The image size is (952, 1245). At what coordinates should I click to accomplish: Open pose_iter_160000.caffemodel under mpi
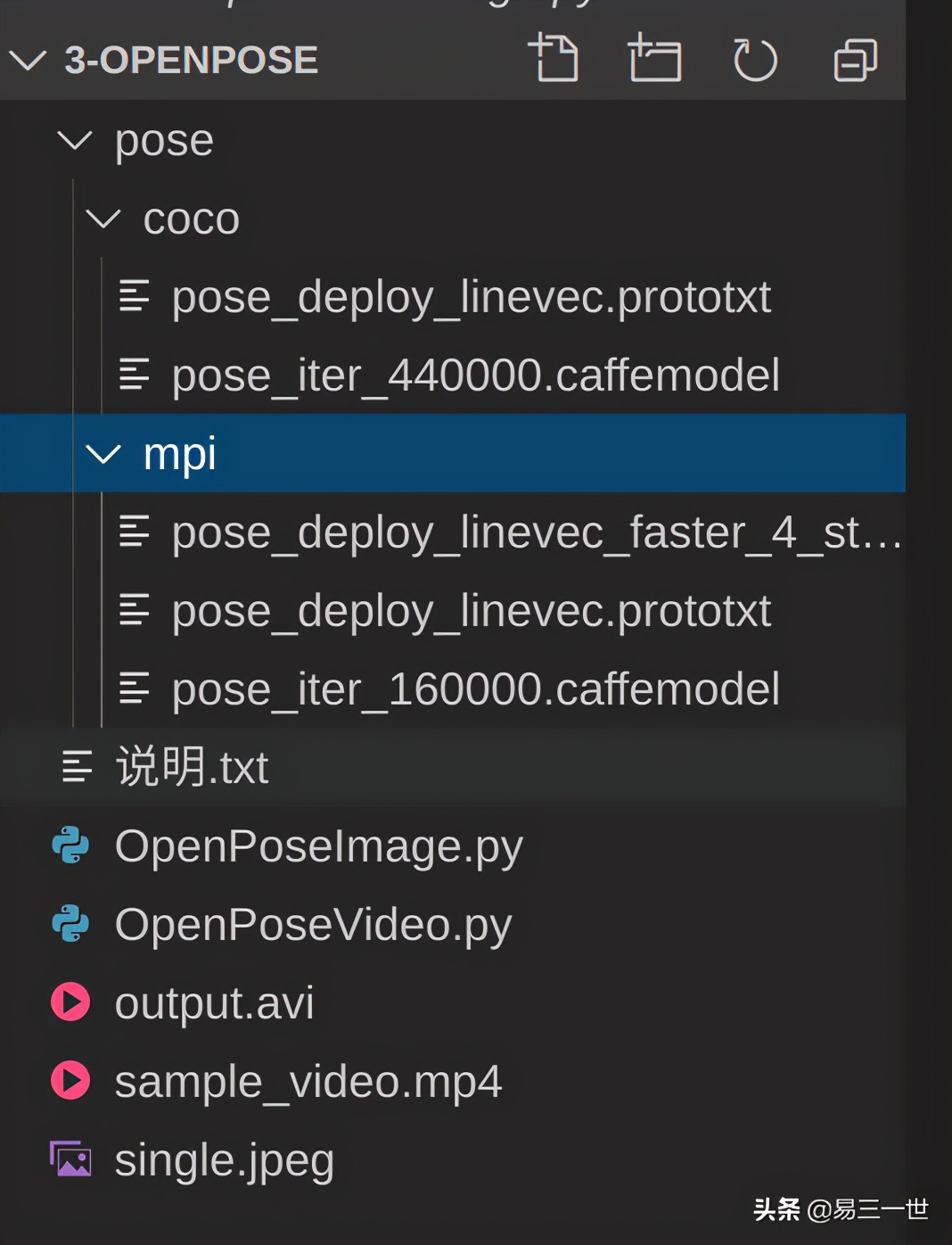click(x=475, y=688)
